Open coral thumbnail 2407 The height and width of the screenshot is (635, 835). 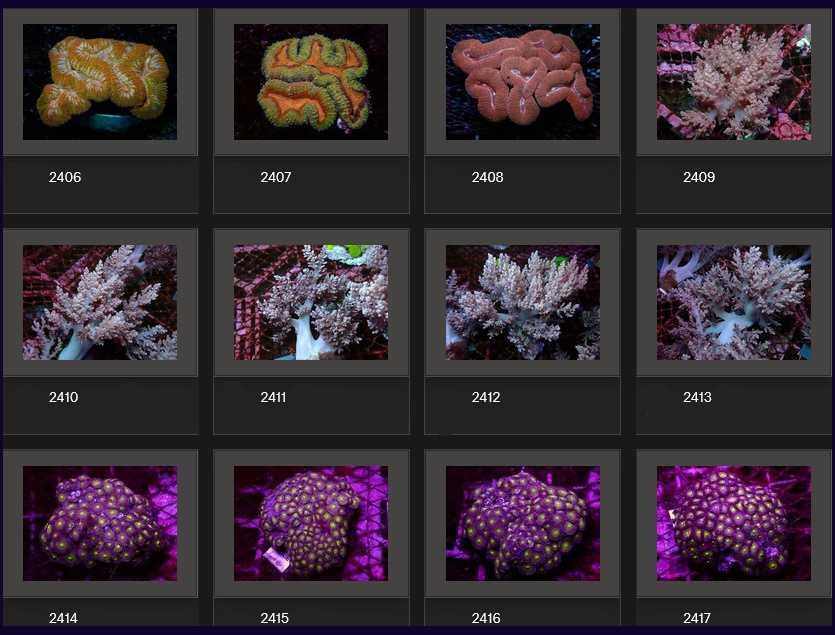(311, 82)
